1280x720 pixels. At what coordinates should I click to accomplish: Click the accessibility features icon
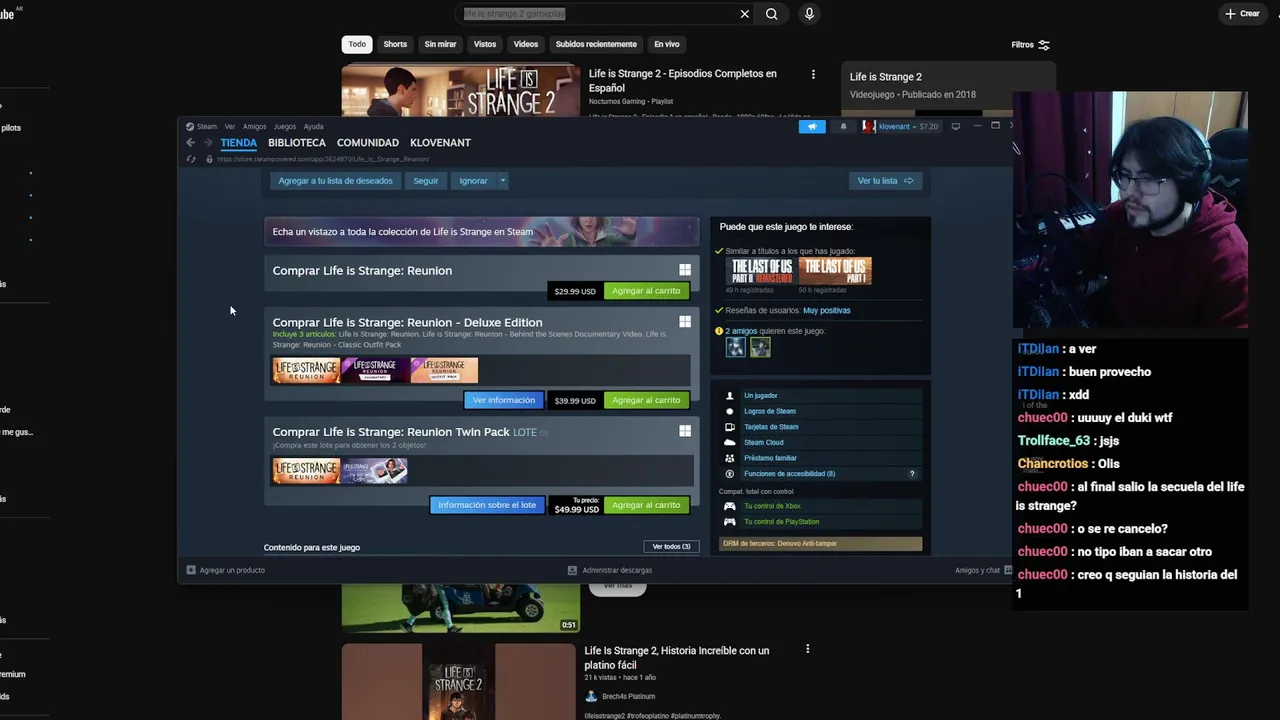(x=730, y=474)
